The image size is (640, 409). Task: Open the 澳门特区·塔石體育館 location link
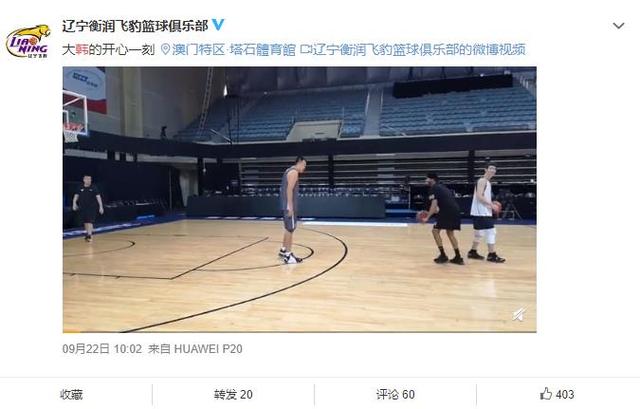tap(233, 50)
